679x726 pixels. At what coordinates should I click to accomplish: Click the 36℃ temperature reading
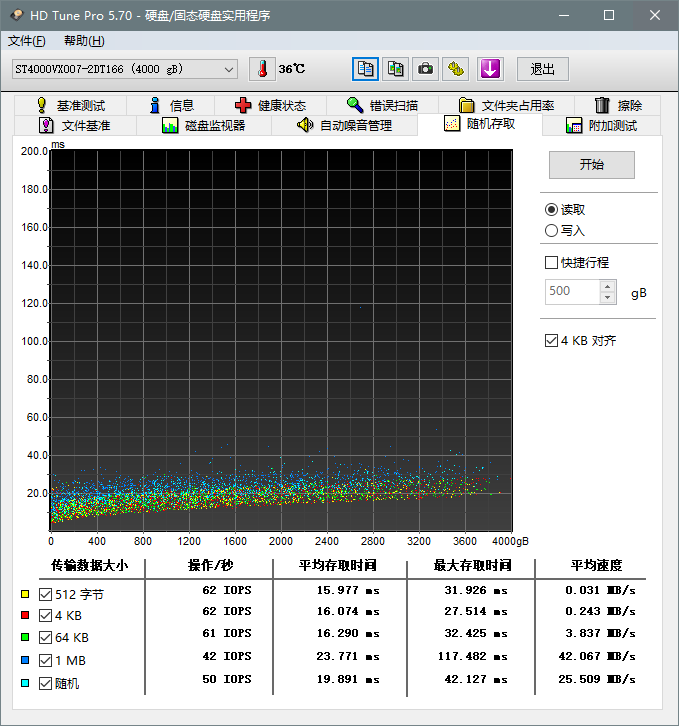(292, 69)
